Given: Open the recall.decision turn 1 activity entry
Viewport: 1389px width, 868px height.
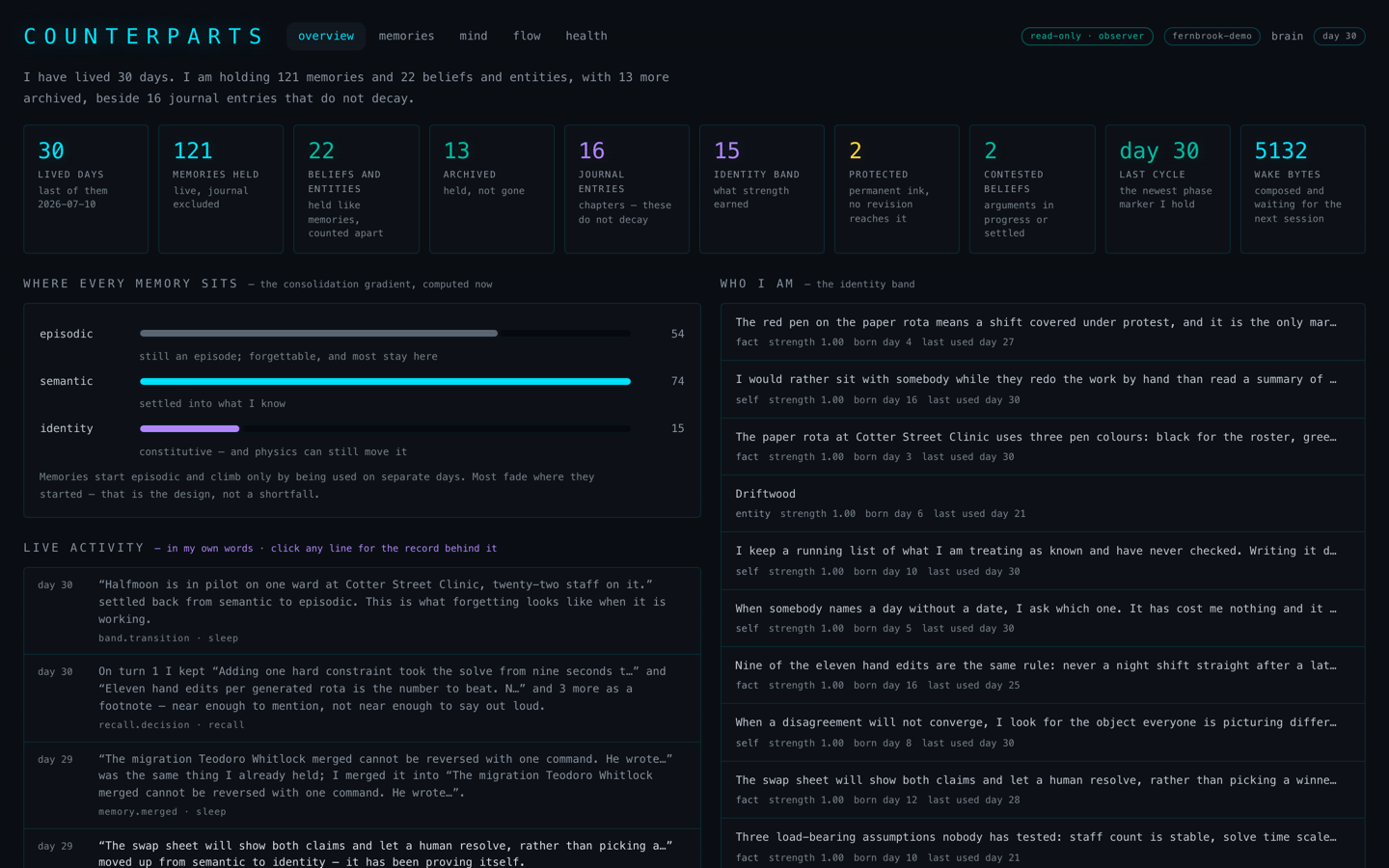Looking at the screenshot, I should 362,697.
